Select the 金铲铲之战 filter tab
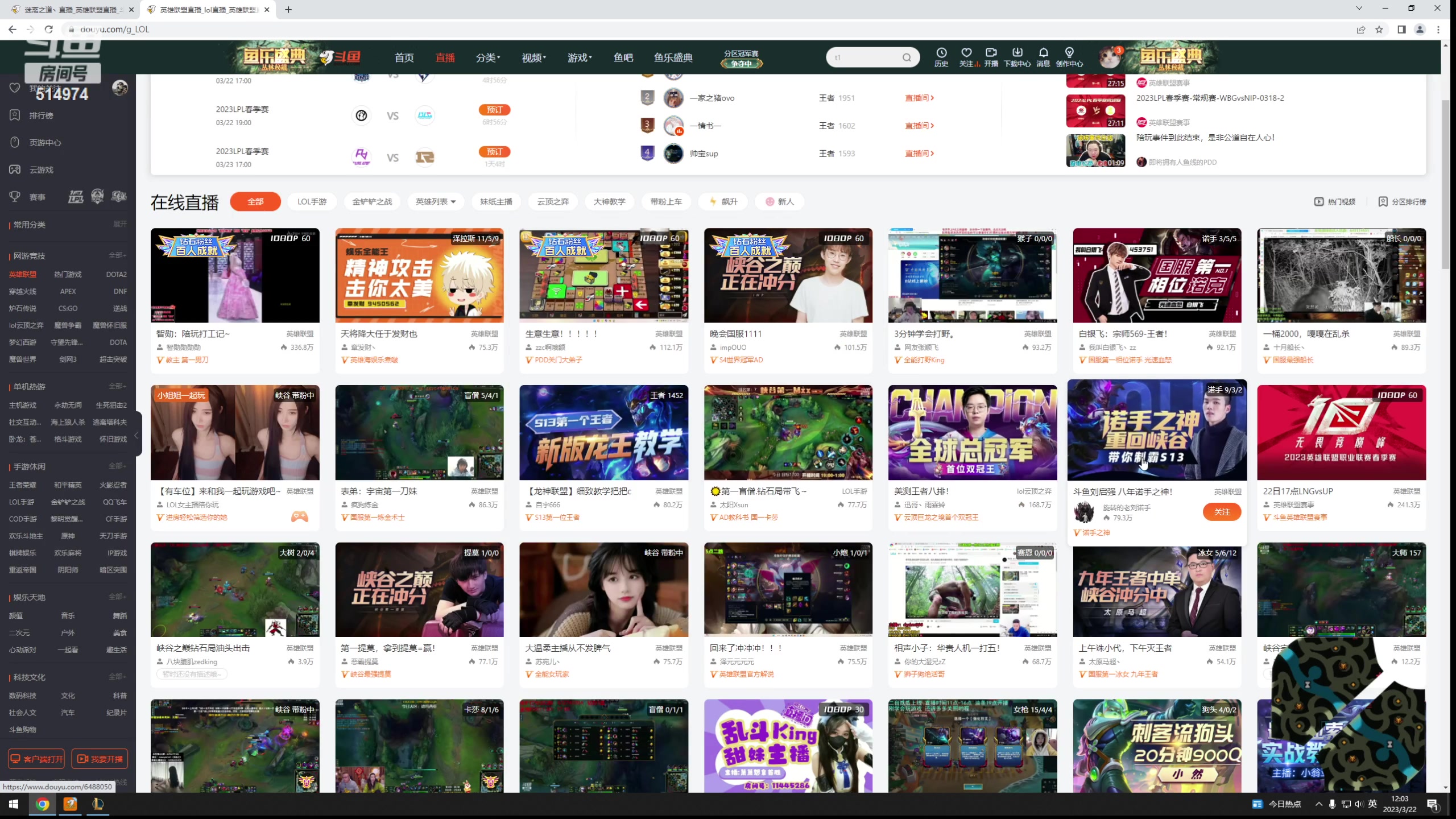Viewport: 1456px width, 819px height. point(372,202)
